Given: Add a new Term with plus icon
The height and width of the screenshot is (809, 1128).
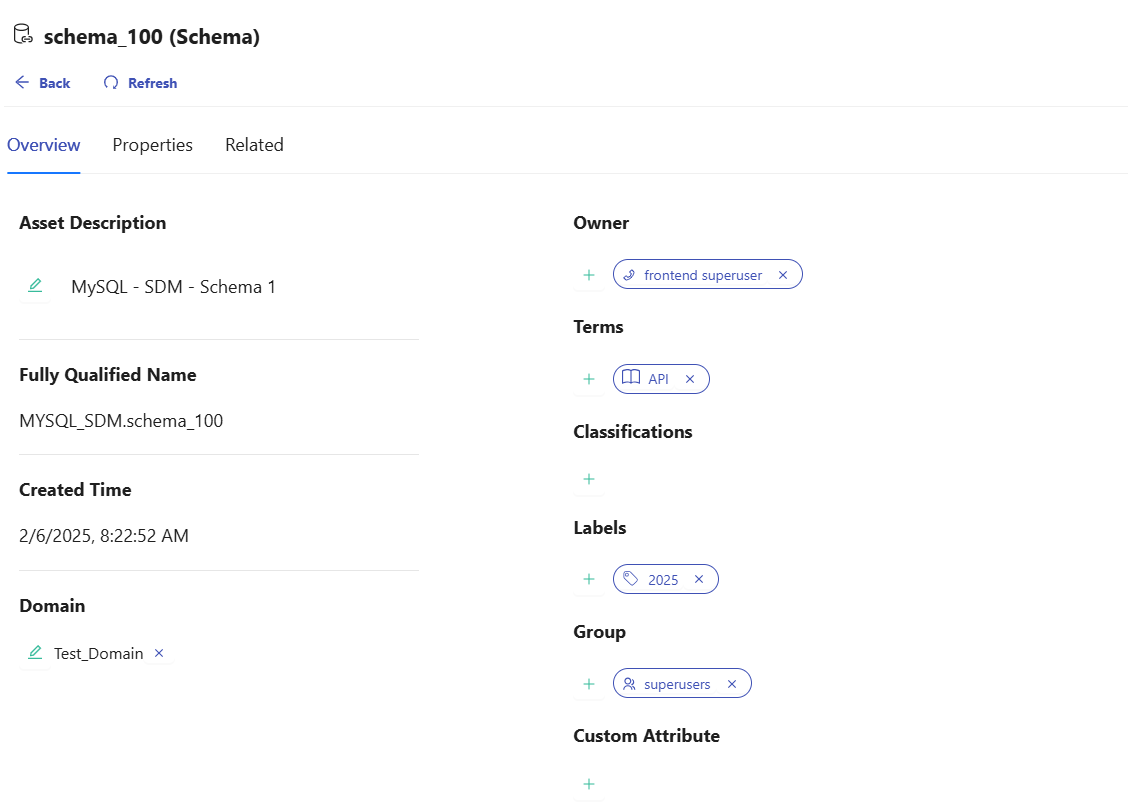Looking at the screenshot, I should coord(589,379).
